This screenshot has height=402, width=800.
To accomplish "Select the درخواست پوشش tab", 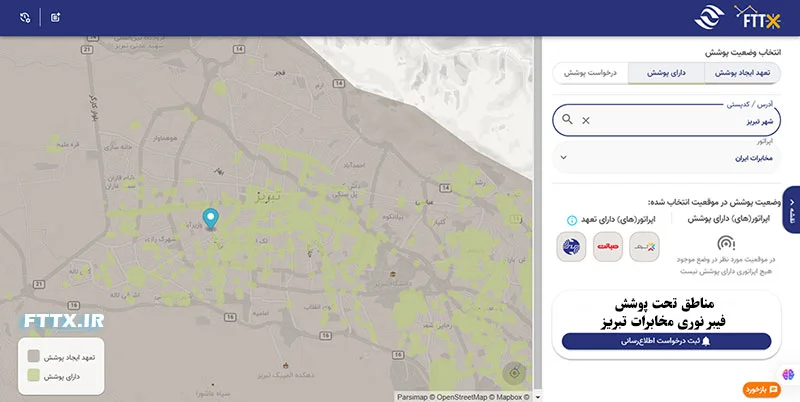I will point(590,73).
